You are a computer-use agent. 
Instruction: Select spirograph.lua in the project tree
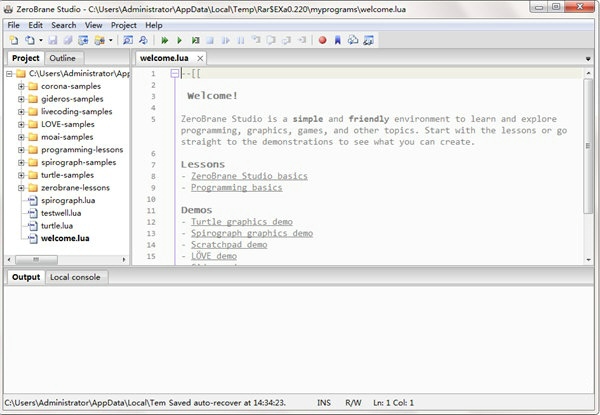click(68, 200)
